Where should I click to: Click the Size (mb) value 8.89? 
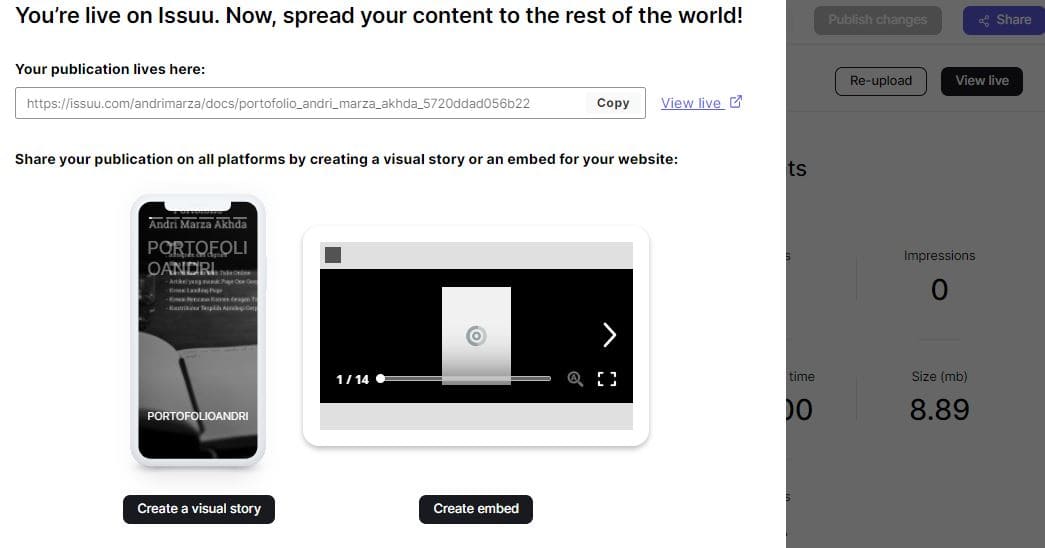(939, 409)
